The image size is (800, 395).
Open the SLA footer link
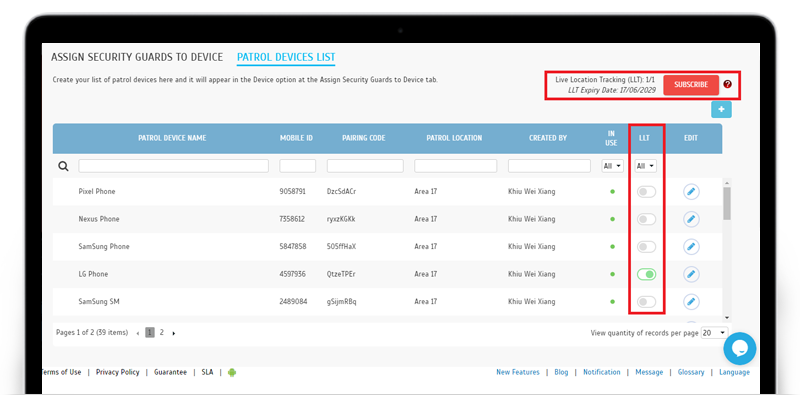click(207, 372)
